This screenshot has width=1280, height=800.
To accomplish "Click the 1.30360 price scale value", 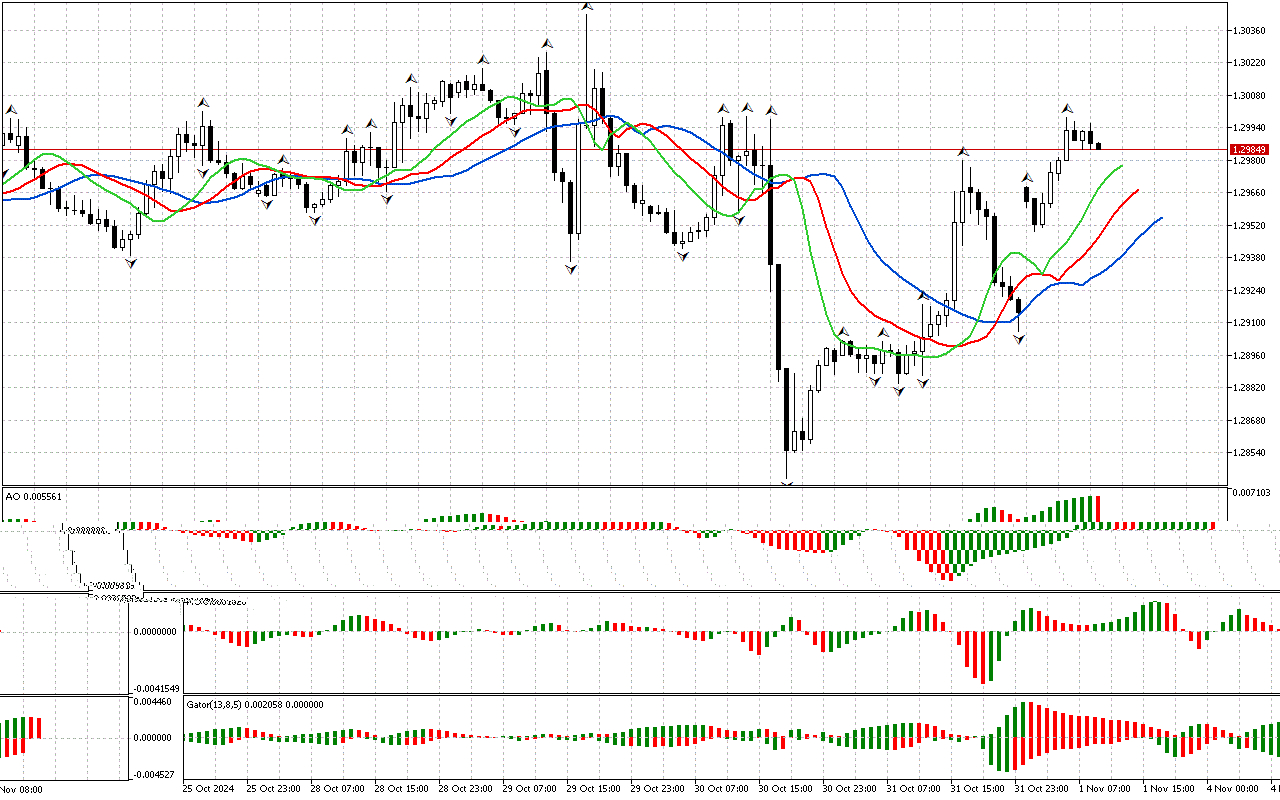I will point(1251,30).
